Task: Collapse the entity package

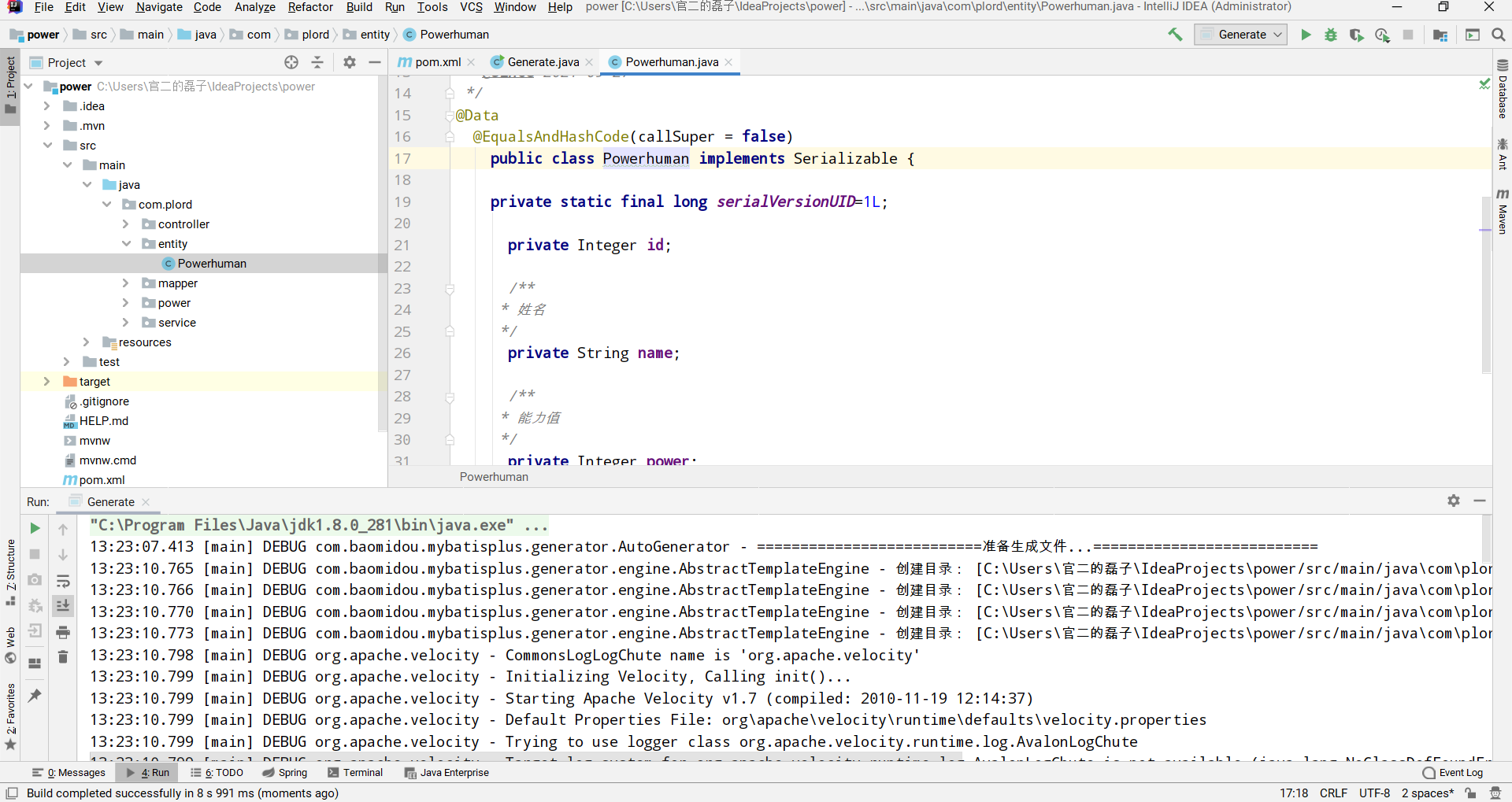Action: pyautogui.click(x=126, y=244)
